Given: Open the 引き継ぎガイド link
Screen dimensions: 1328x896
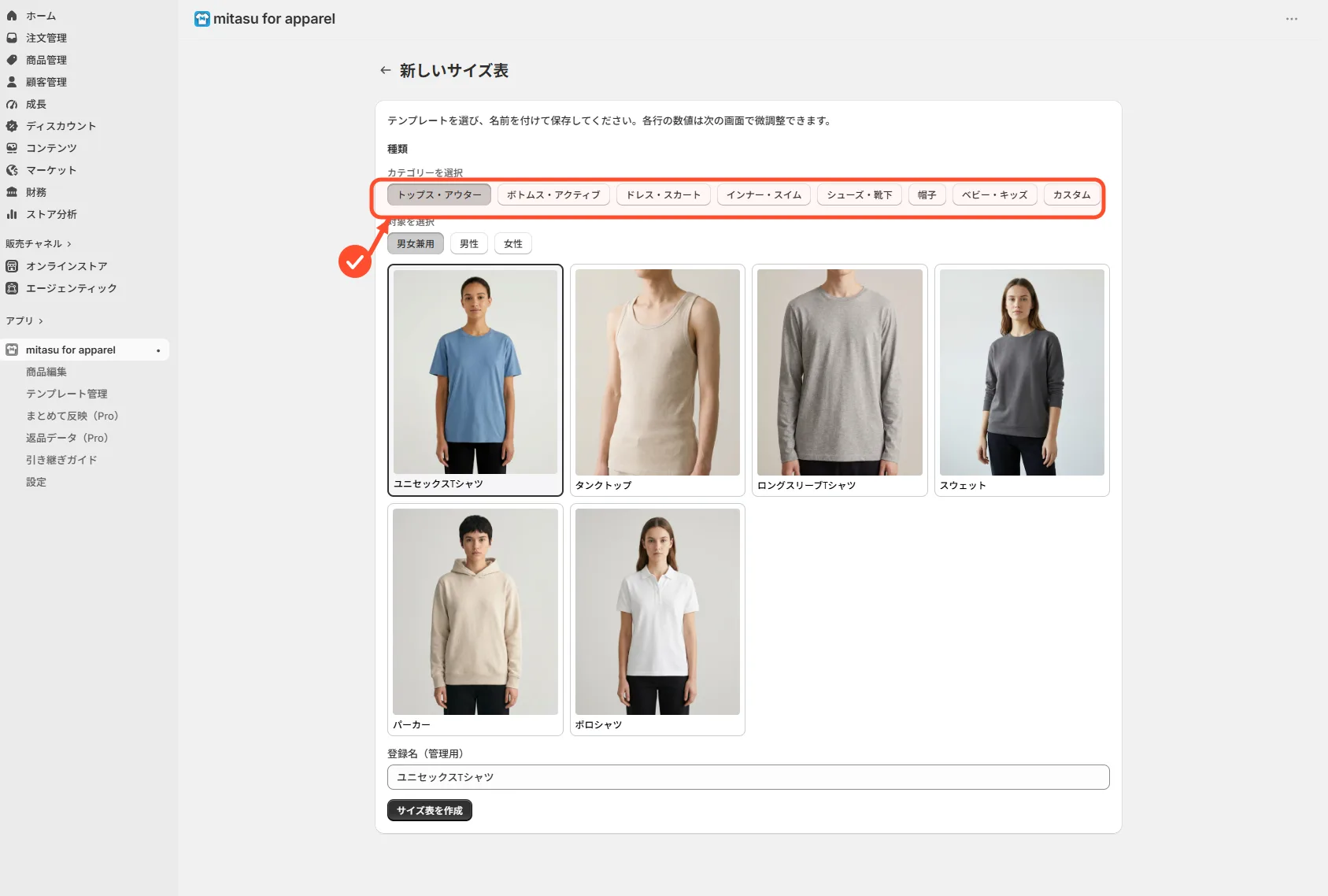Looking at the screenshot, I should (x=61, y=460).
